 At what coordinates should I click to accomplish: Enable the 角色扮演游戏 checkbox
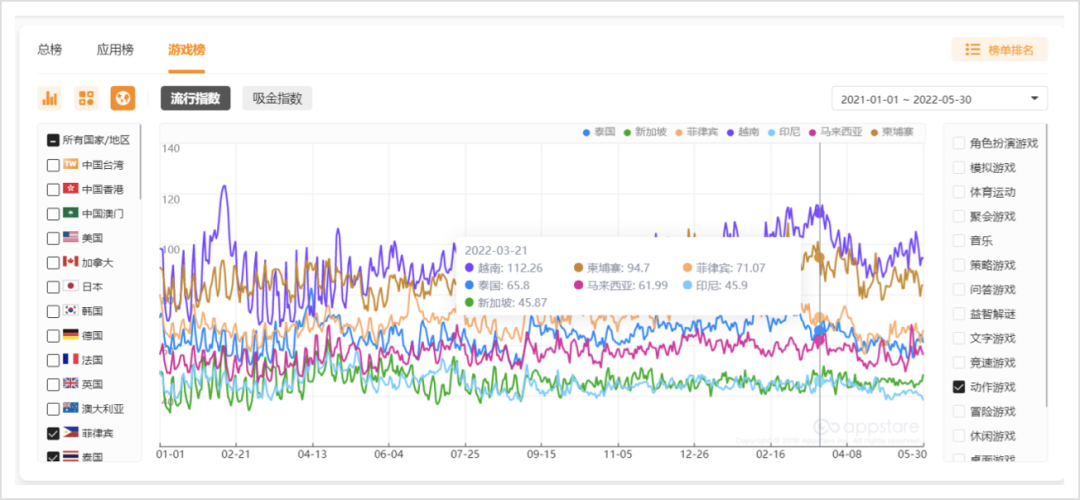[x=959, y=143]
